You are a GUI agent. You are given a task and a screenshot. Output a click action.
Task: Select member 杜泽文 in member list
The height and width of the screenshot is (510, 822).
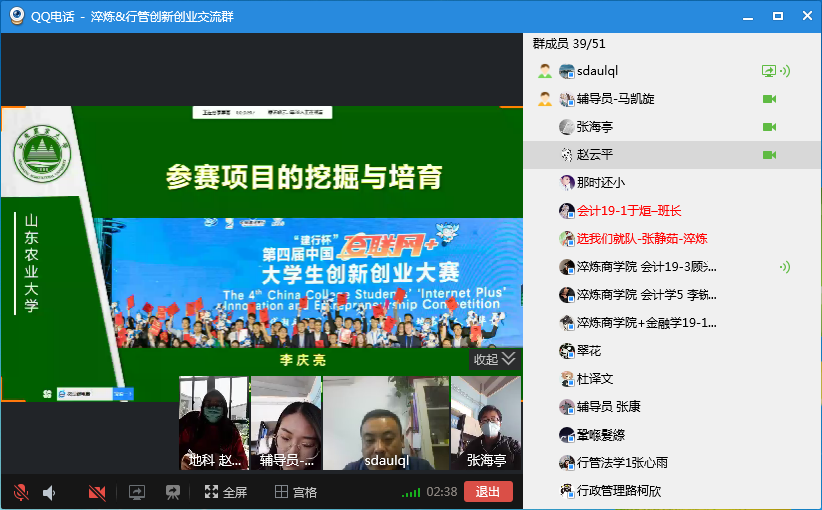coord(594,379)
